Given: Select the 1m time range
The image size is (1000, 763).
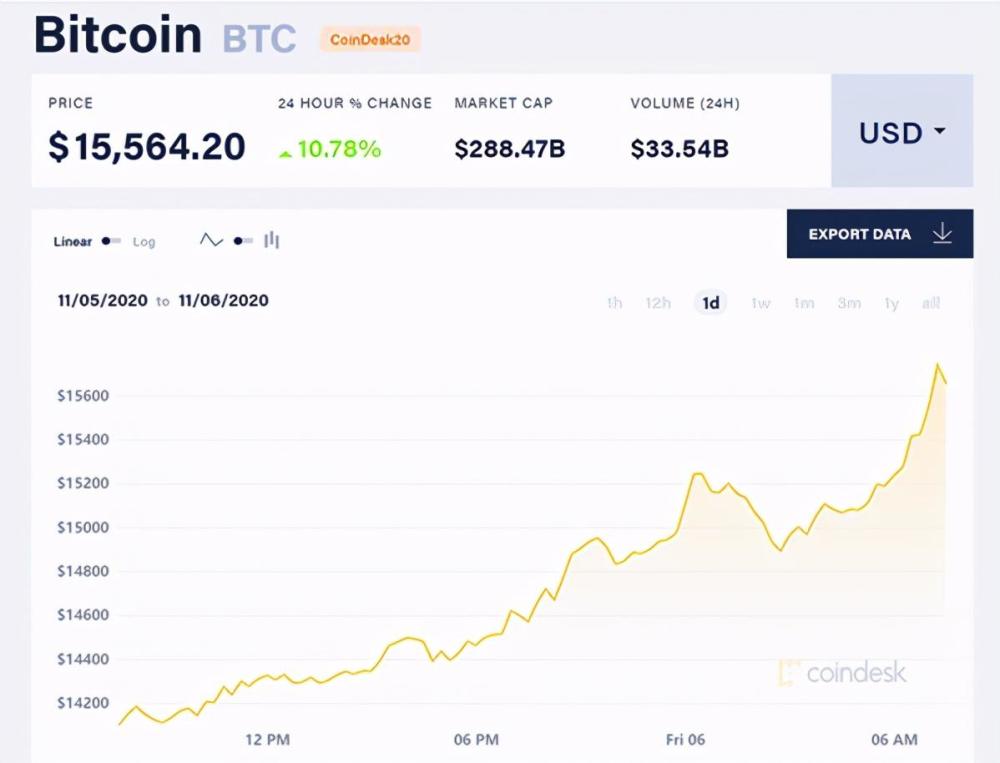Looking at the screenshot, I should tap(804, 302).
